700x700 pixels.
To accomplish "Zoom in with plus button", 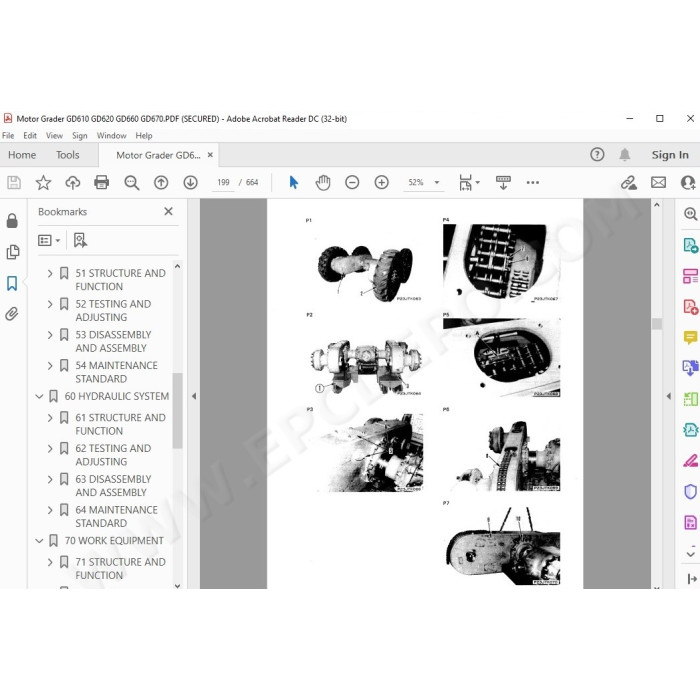I will click(382, 182).
